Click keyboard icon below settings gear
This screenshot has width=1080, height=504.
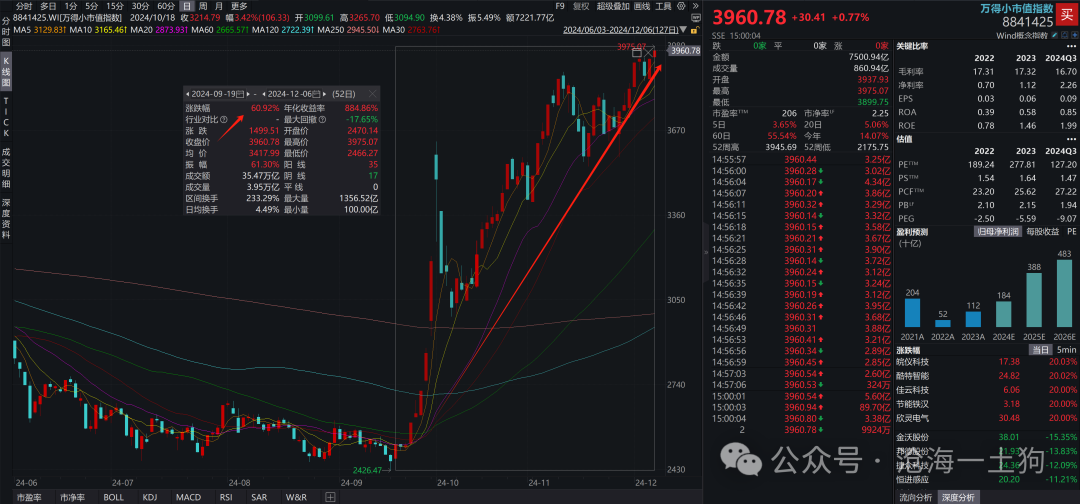click(696, 17)
